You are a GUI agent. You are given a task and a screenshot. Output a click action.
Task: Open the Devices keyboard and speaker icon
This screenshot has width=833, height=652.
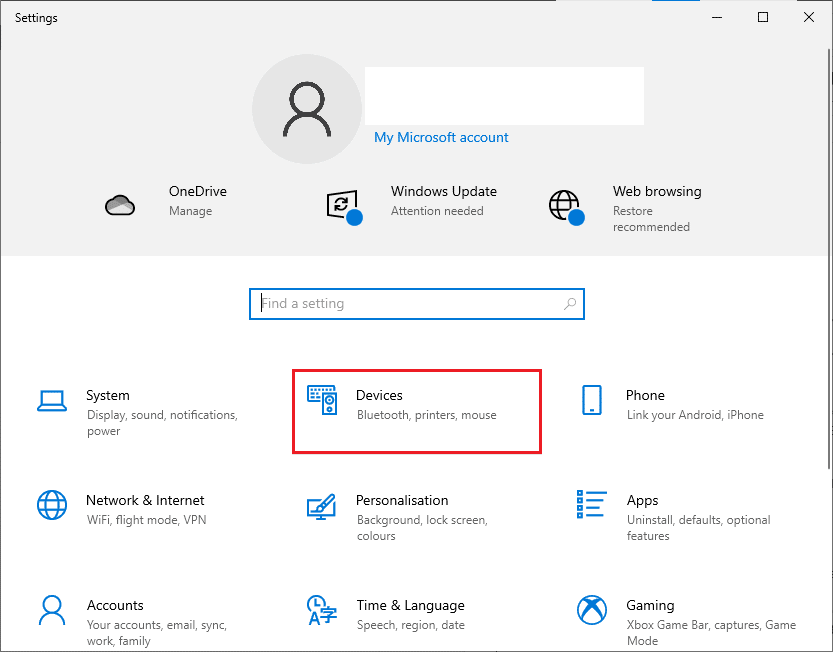tap(322, 400)
